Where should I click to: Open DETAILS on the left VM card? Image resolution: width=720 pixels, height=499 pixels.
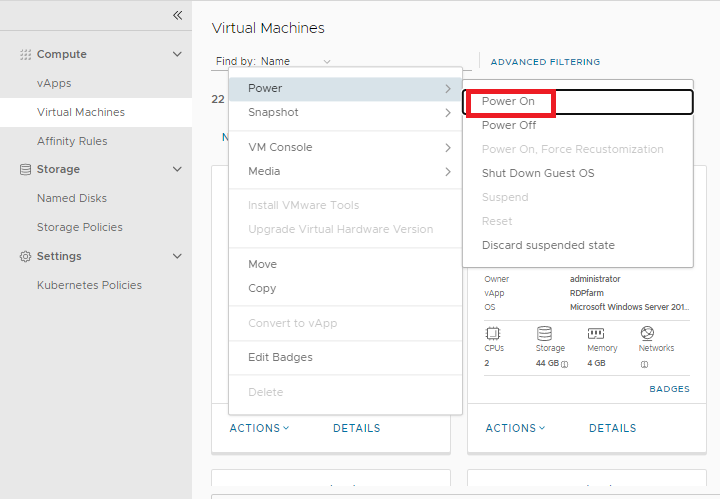point(357,428)
